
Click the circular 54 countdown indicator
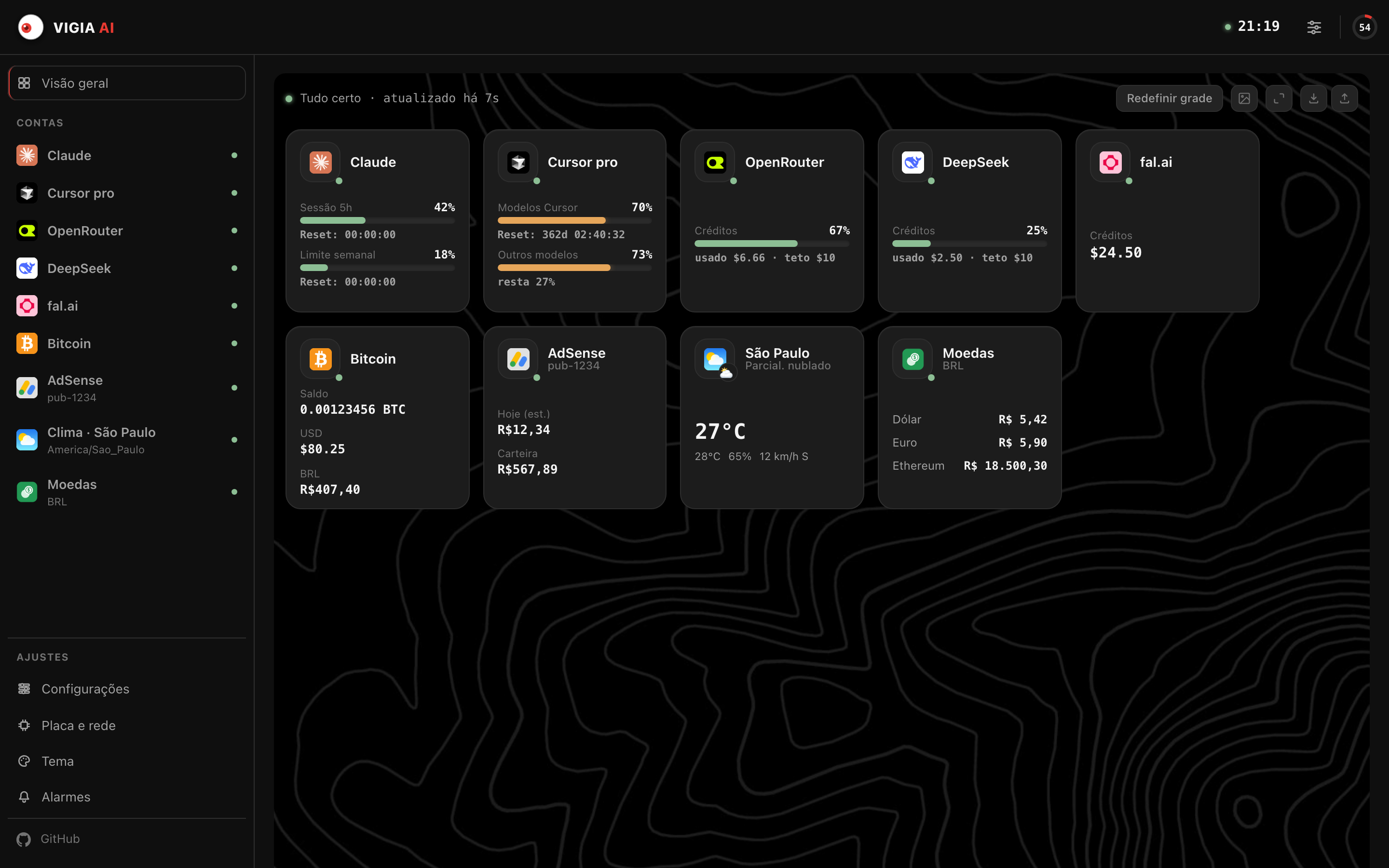(1364, 27)
